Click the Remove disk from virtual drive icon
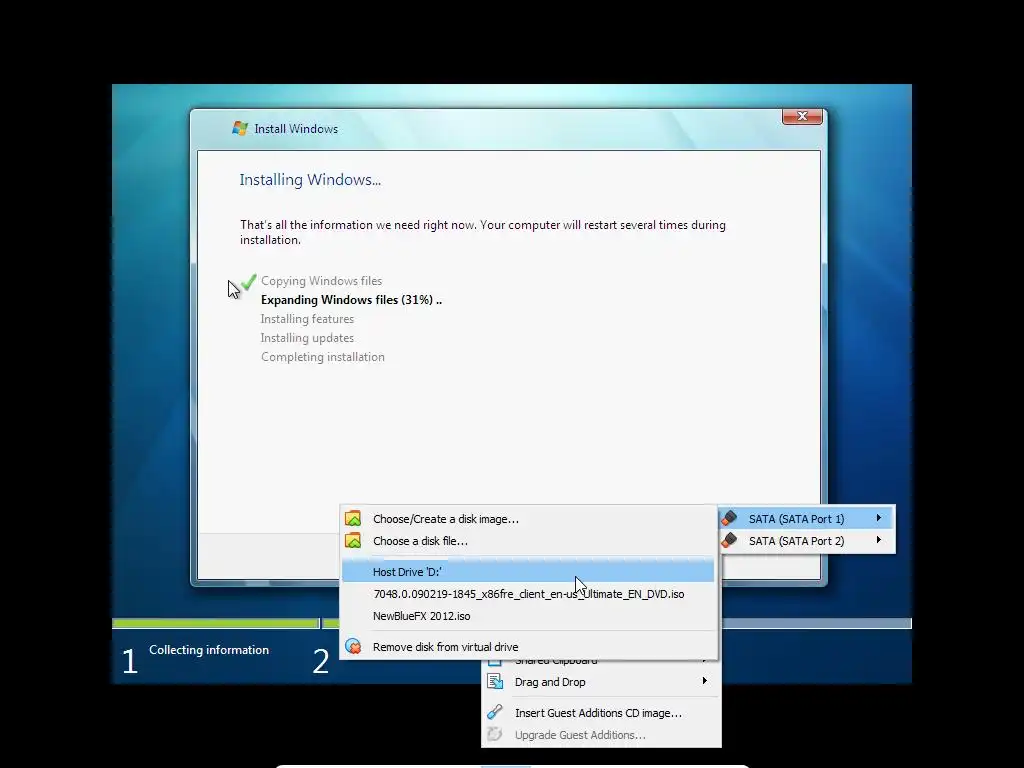Screen dimensions: 1024x768 tap(353, 647)
